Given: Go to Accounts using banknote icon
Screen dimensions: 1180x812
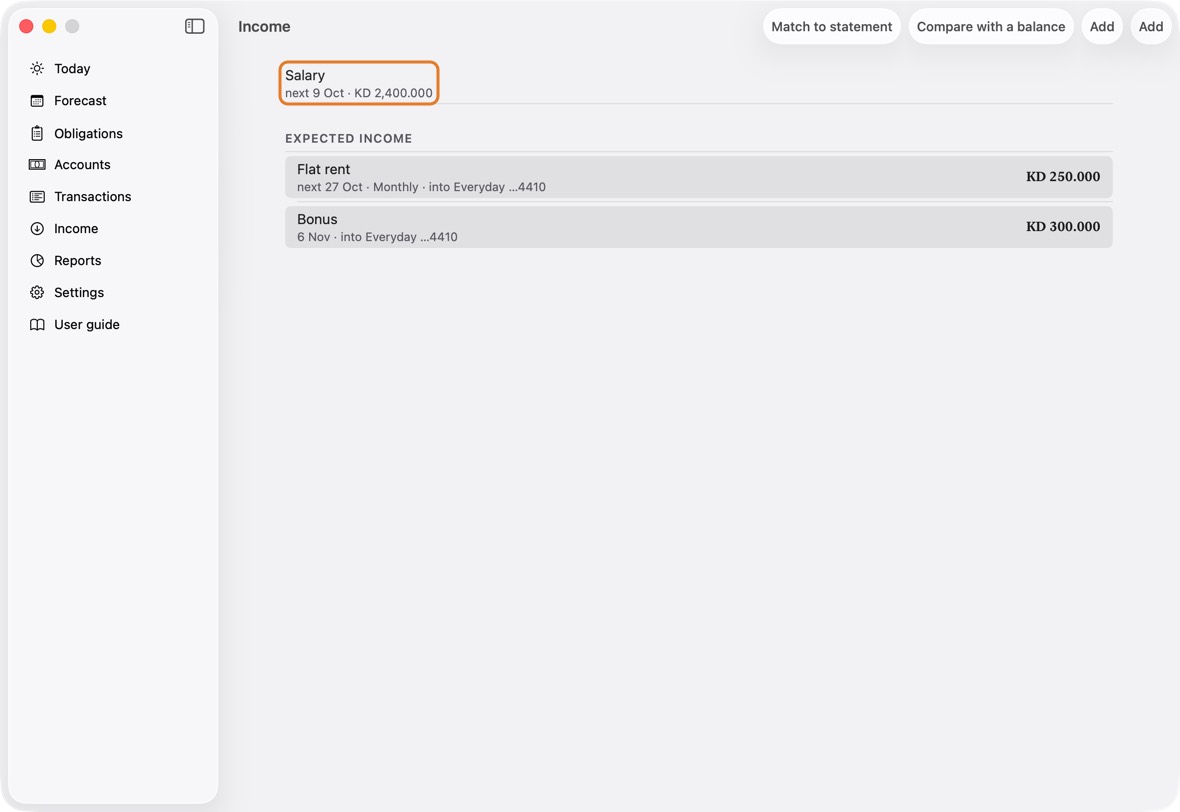Looking at the screenshot, I should 37,165.
